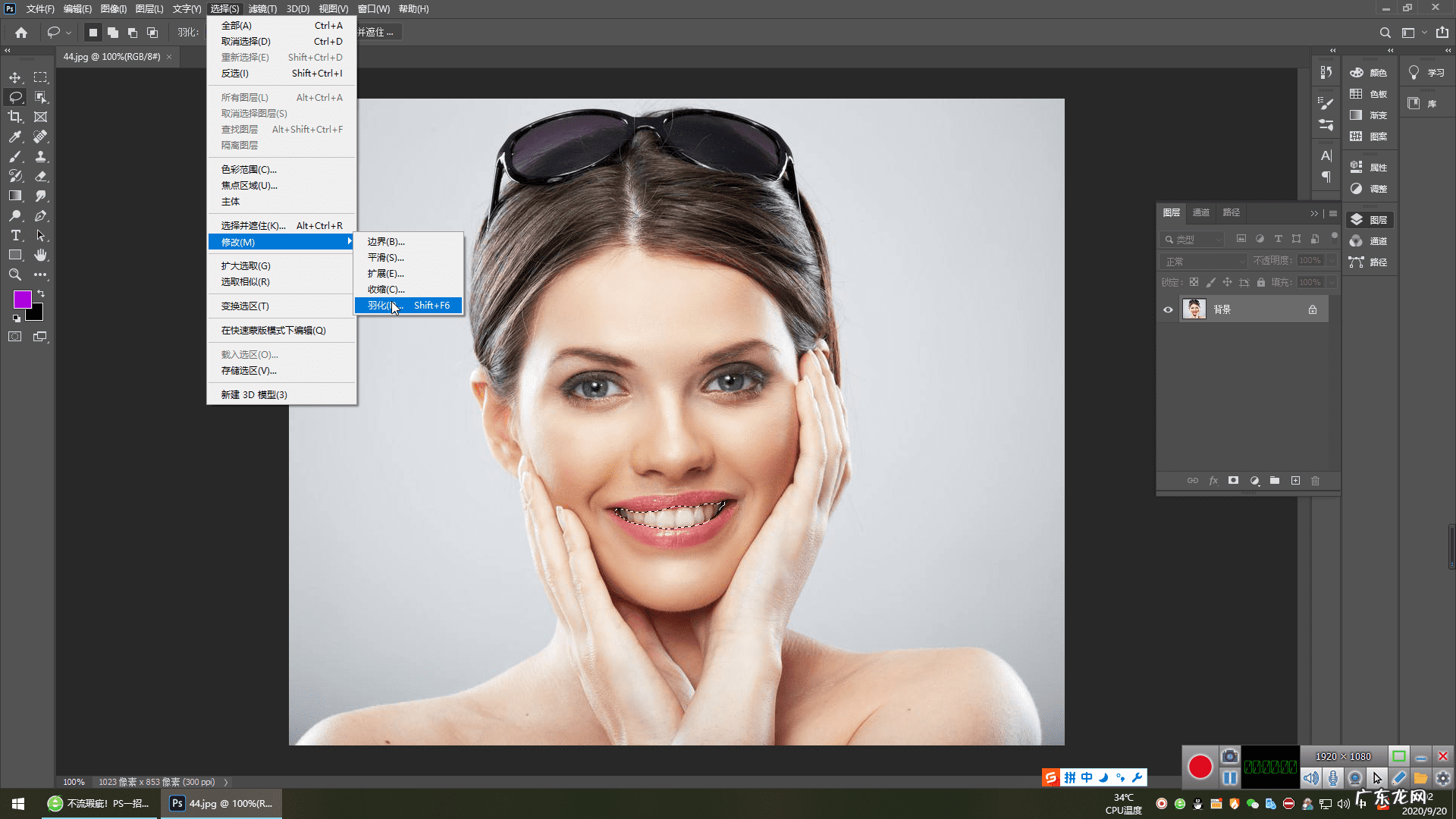
Task: Select the Horizontal Type tool
Action: (15, 236)
